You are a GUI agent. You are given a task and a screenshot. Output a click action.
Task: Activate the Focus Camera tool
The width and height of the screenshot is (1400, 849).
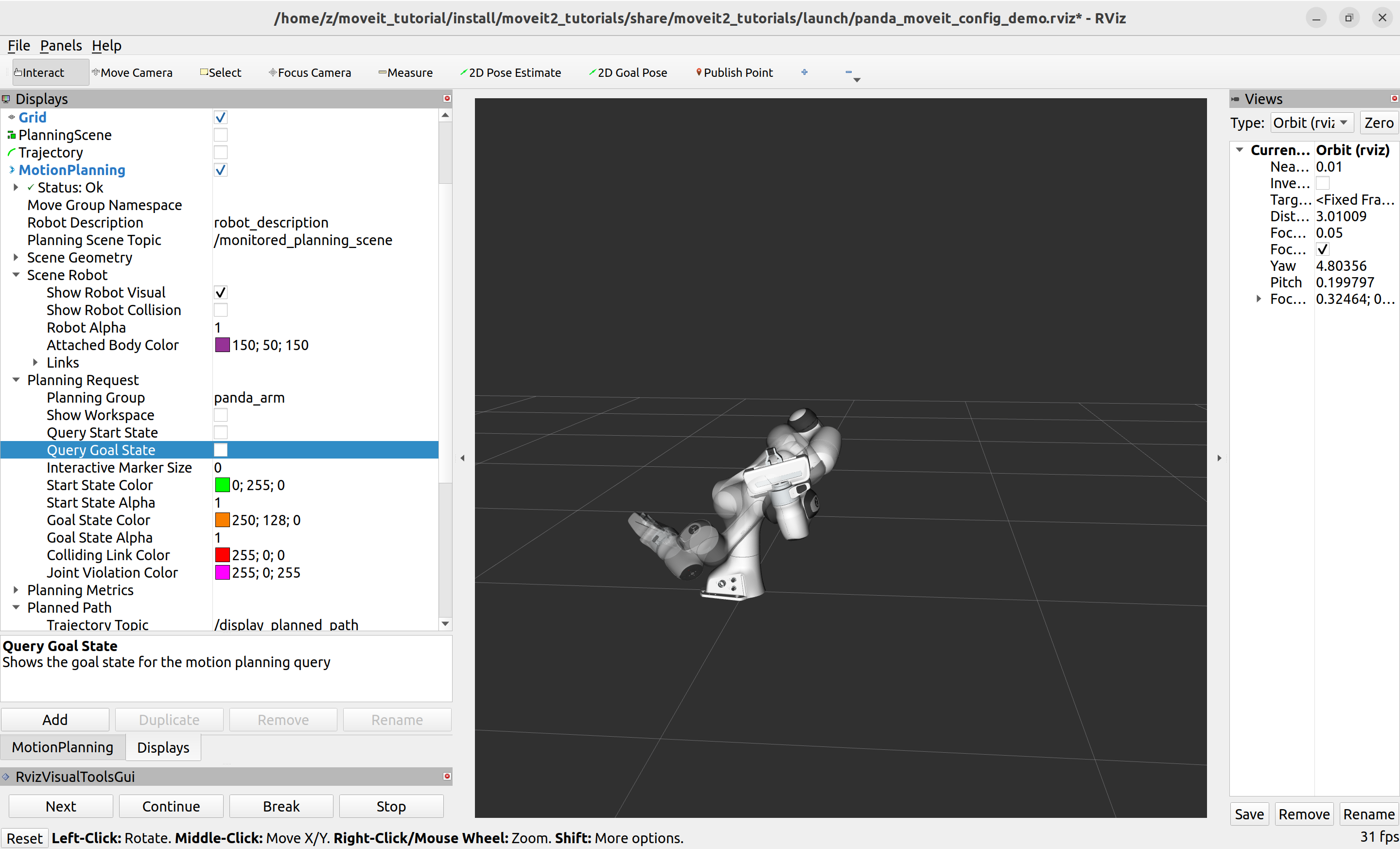click(x=310, y=73)
